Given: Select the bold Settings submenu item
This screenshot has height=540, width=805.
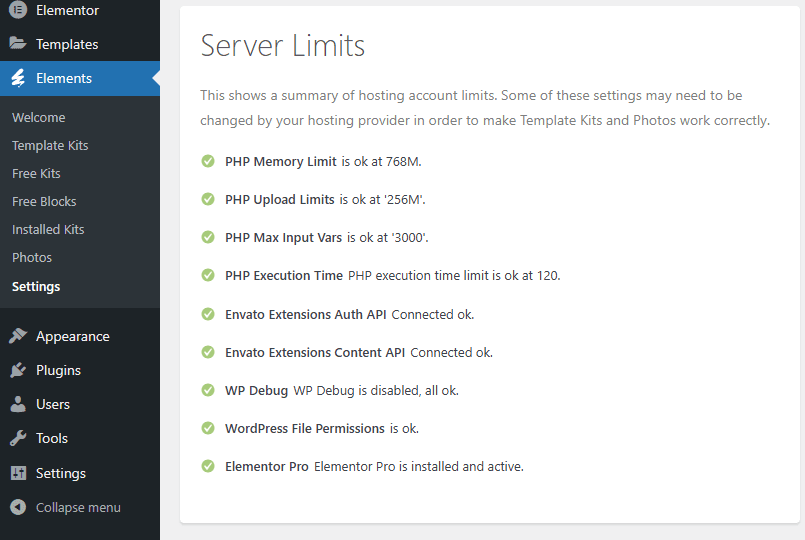Looking at the screenshot, I should [36, 286].
